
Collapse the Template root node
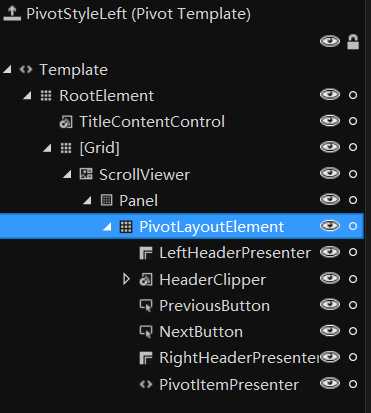click(x=7, y=70)
